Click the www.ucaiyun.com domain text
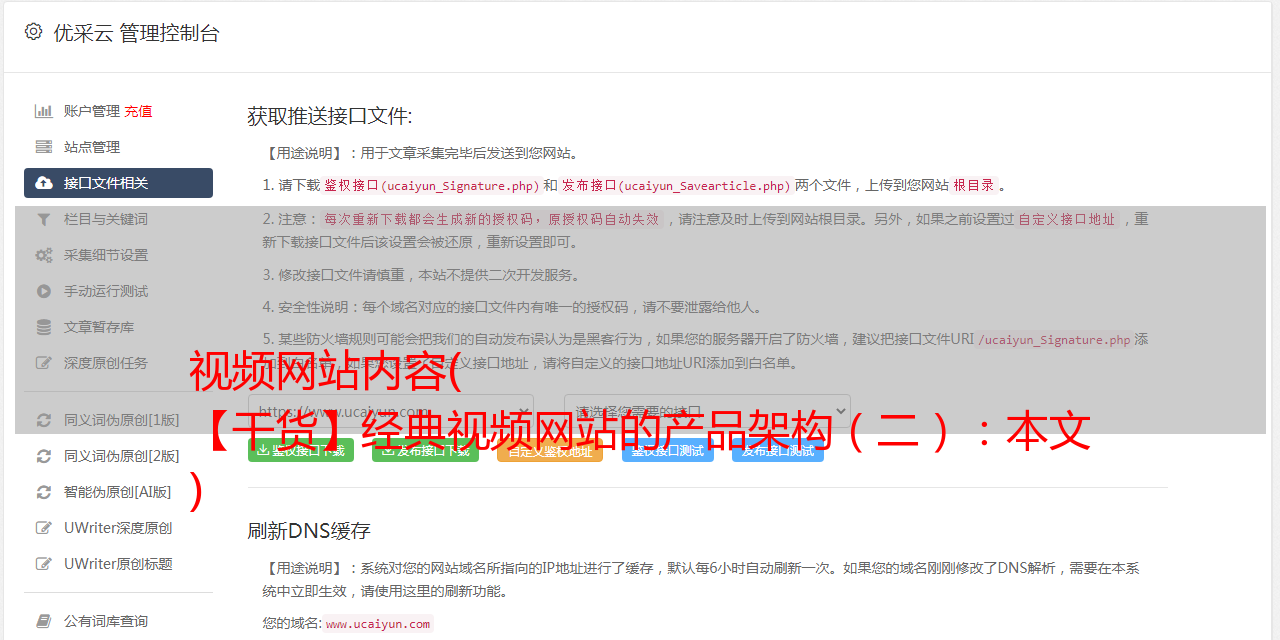Viewport: 1280px width, 640px height. tap(378, 624)
